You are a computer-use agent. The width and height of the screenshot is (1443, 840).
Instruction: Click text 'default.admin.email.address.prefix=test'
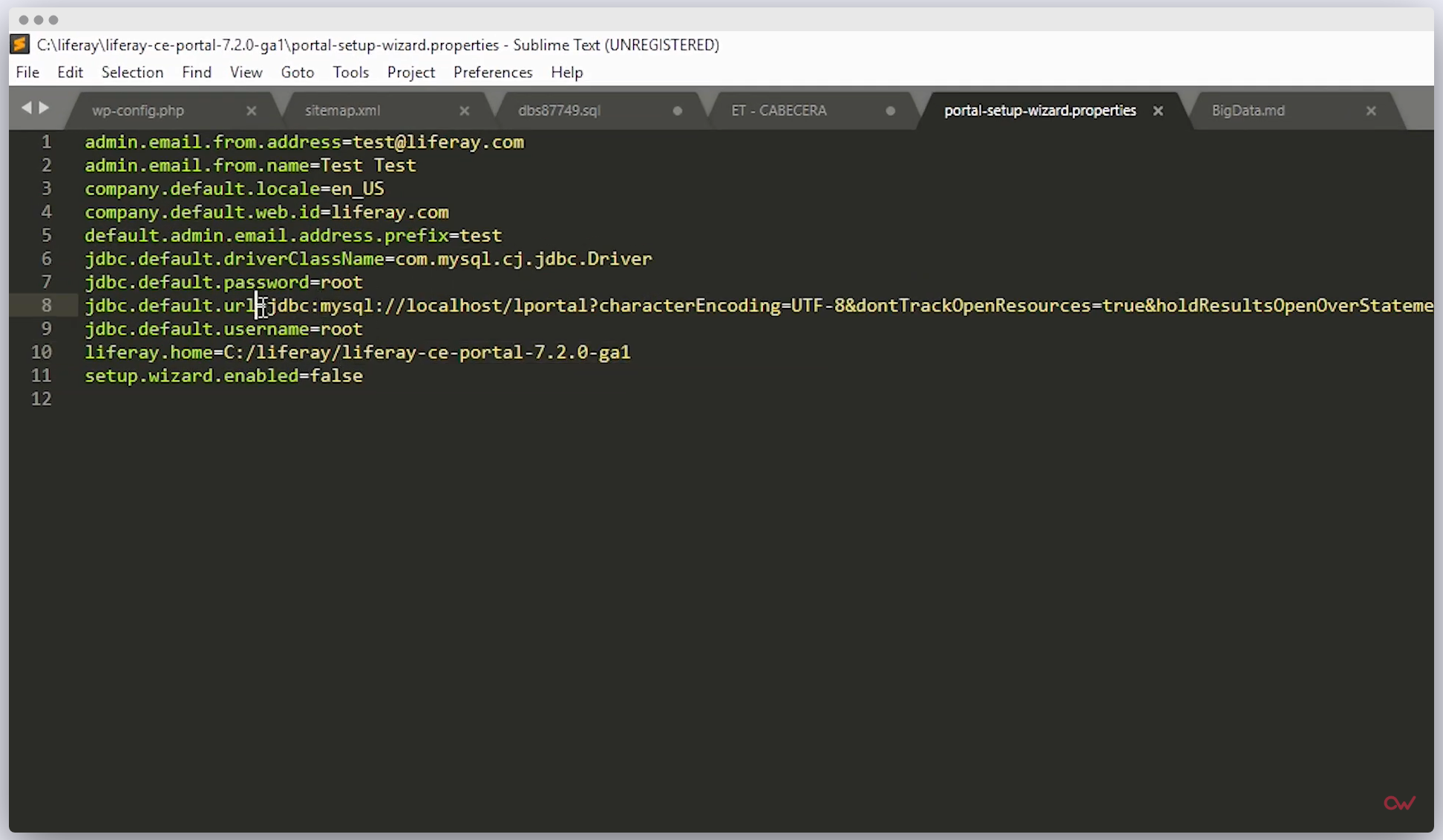pos(293,235)
